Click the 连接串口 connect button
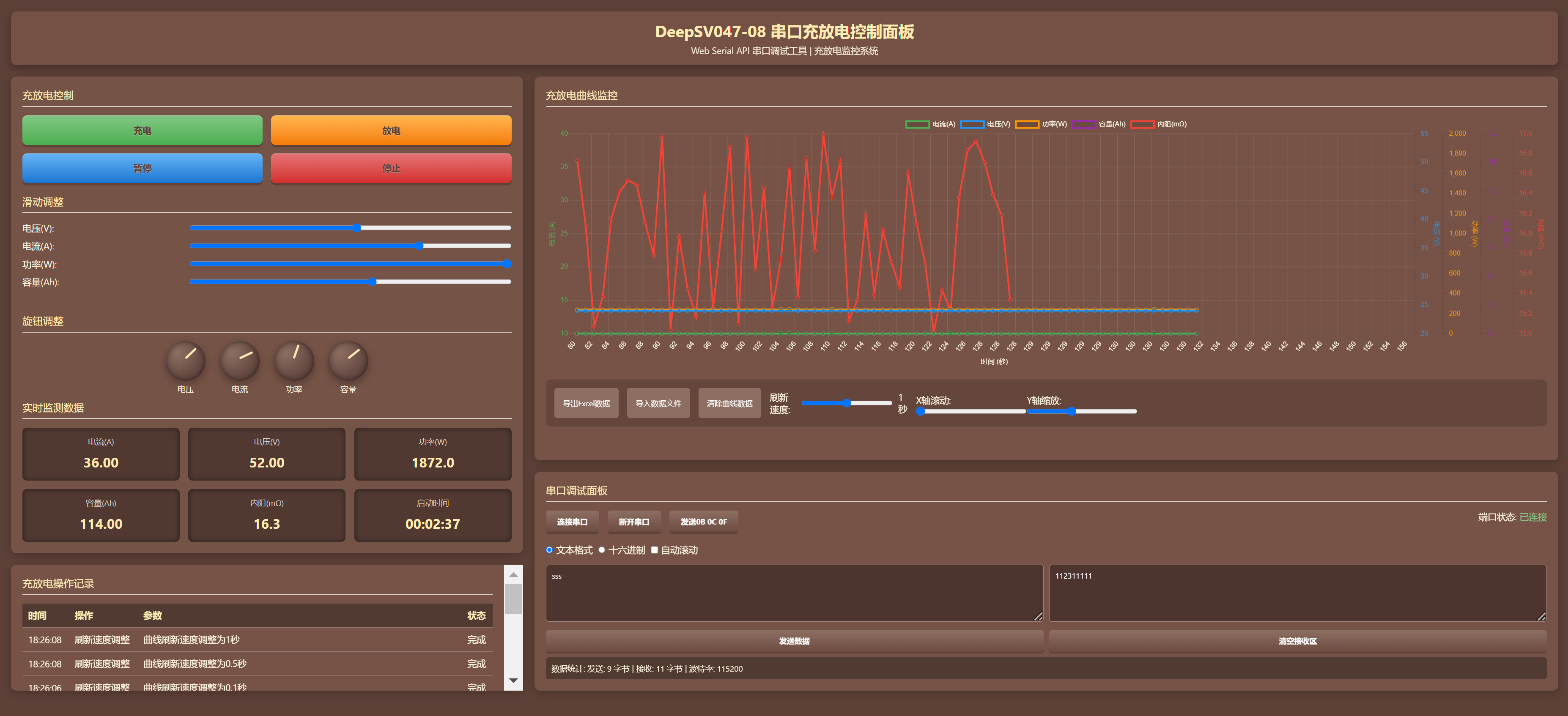Viewport: 1568px width, 716px height. click(572, 522)
